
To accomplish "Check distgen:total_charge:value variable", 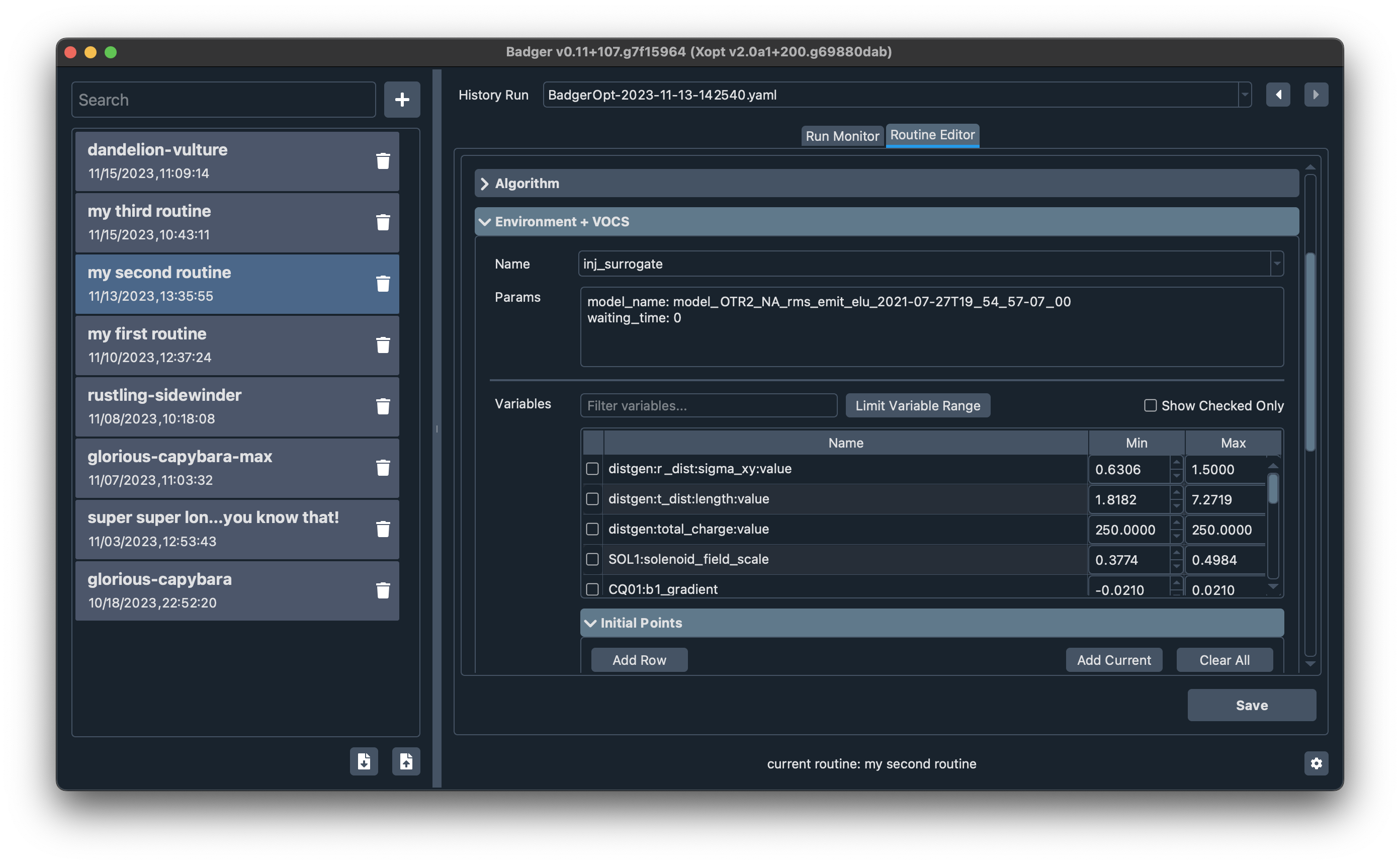I will (x=592, y=529).
